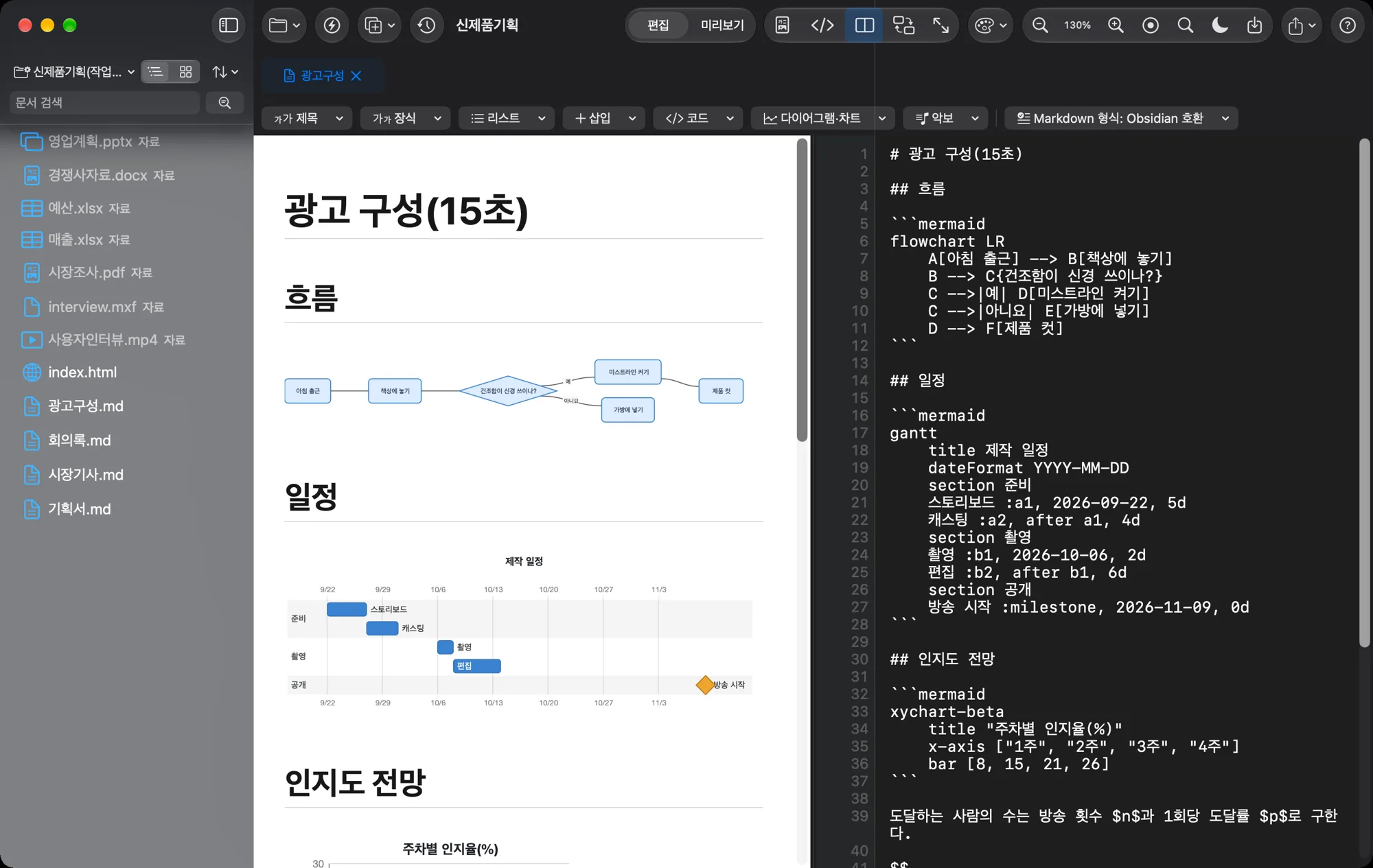This screenshot has height=868, width=1373.
Task: Select code-only view icon
Action: (822, 25)
